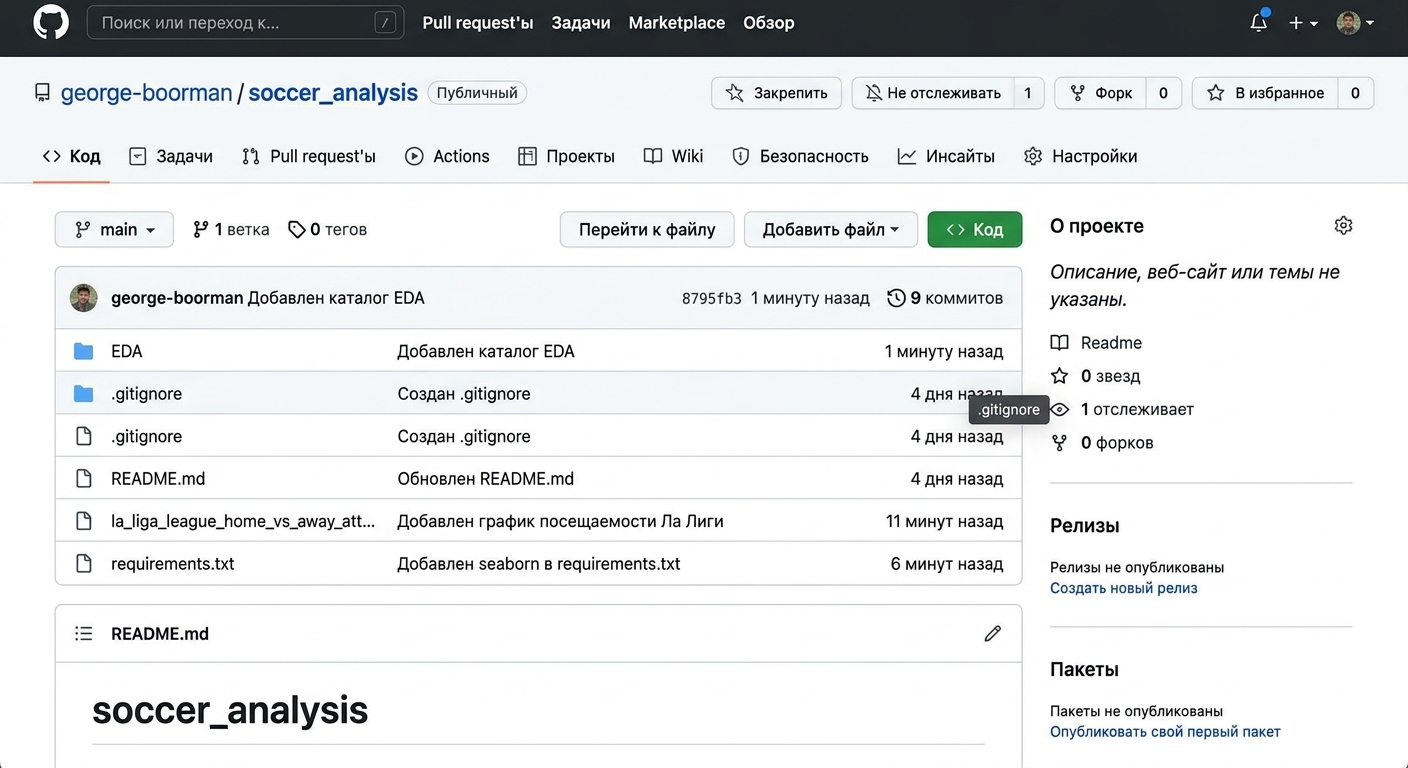Screen dimensions: 1408x768
Task: Open the 1 отслеживает watchers link
Action: 1122,409
